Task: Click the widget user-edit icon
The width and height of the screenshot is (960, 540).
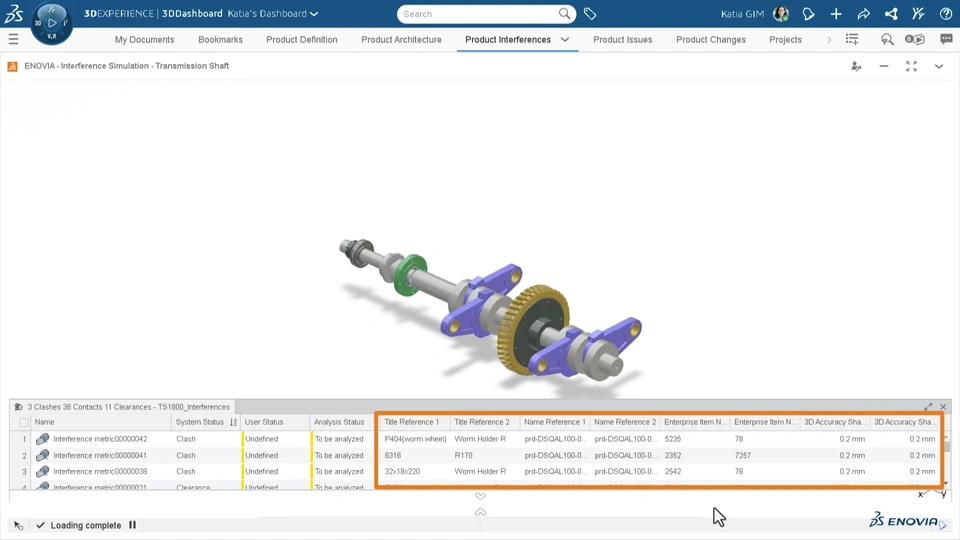Action: (857, 66)
